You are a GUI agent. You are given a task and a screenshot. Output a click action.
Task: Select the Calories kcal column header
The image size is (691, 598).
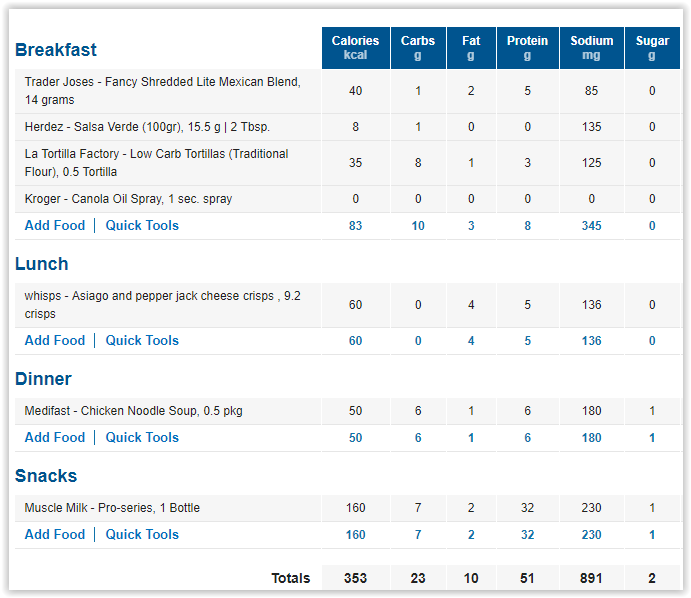(x=356, y=48)
